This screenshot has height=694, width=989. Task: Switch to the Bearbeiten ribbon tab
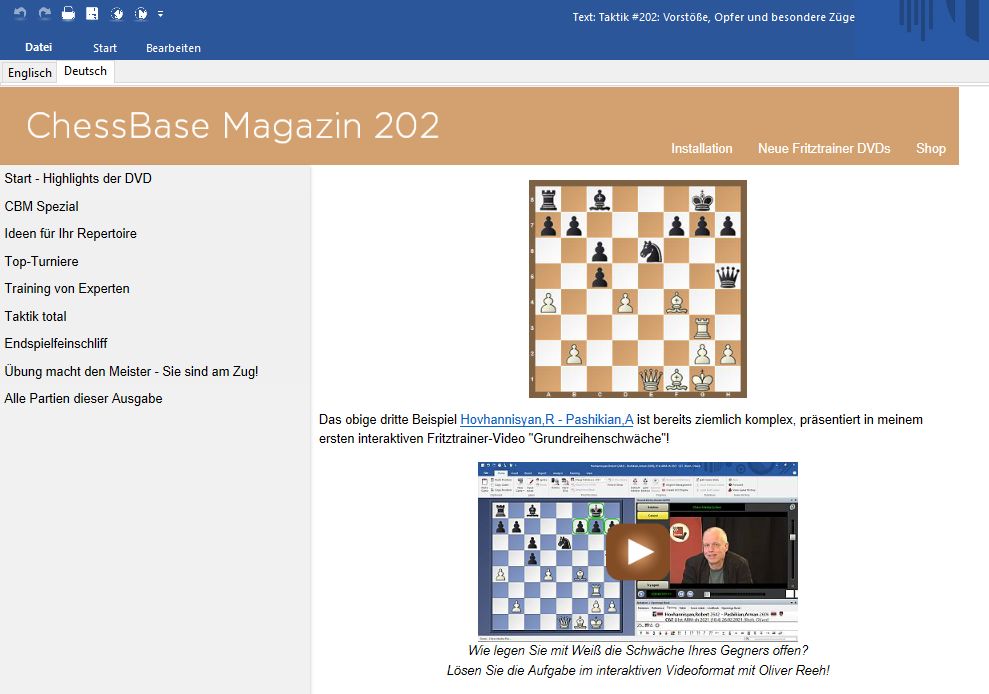173,48
